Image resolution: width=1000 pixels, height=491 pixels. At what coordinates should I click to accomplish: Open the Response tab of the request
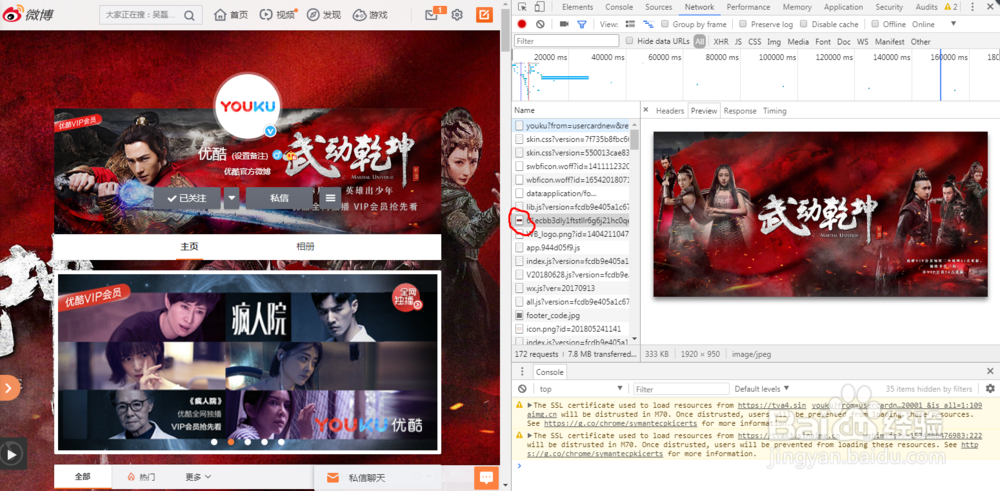point(740,110)
